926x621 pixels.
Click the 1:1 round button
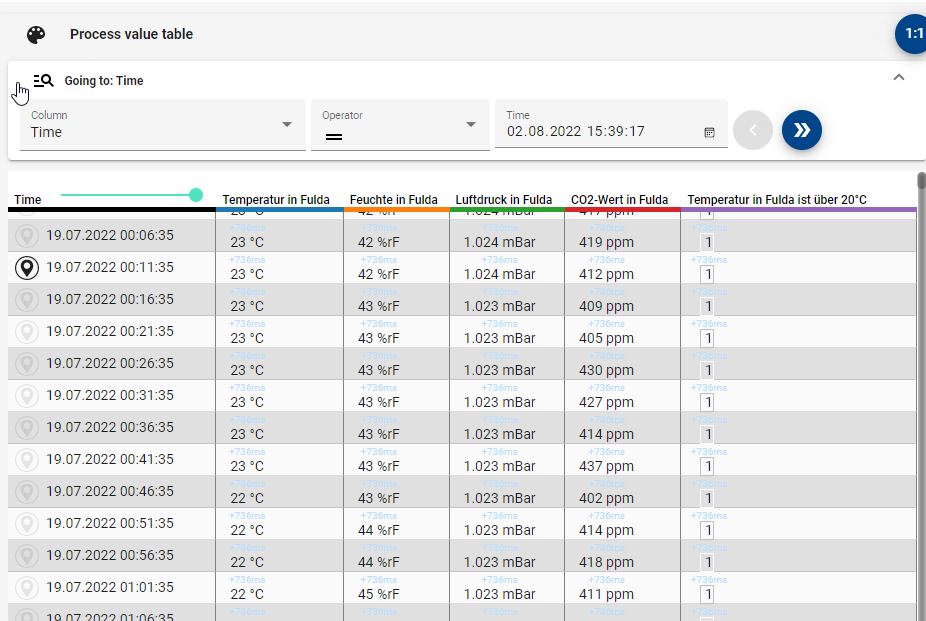(x=913, y=34)
